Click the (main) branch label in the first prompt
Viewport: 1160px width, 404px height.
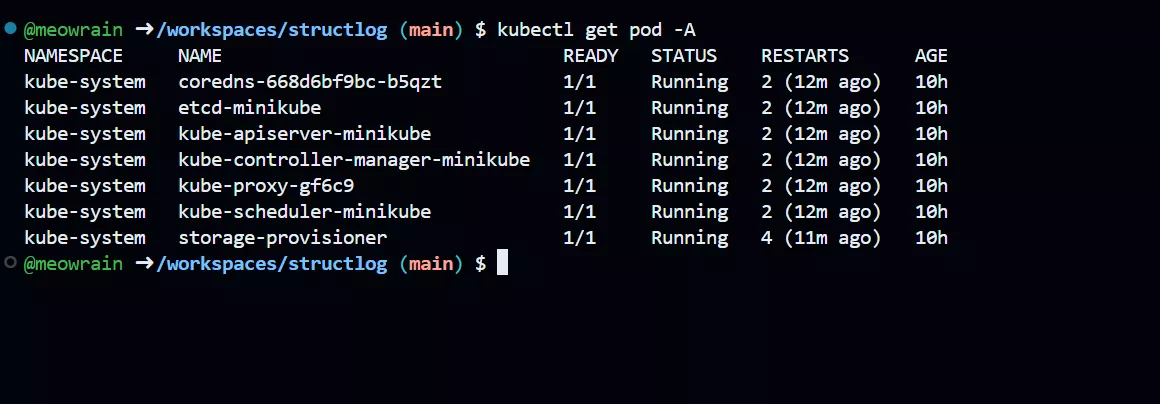point(431,30)
